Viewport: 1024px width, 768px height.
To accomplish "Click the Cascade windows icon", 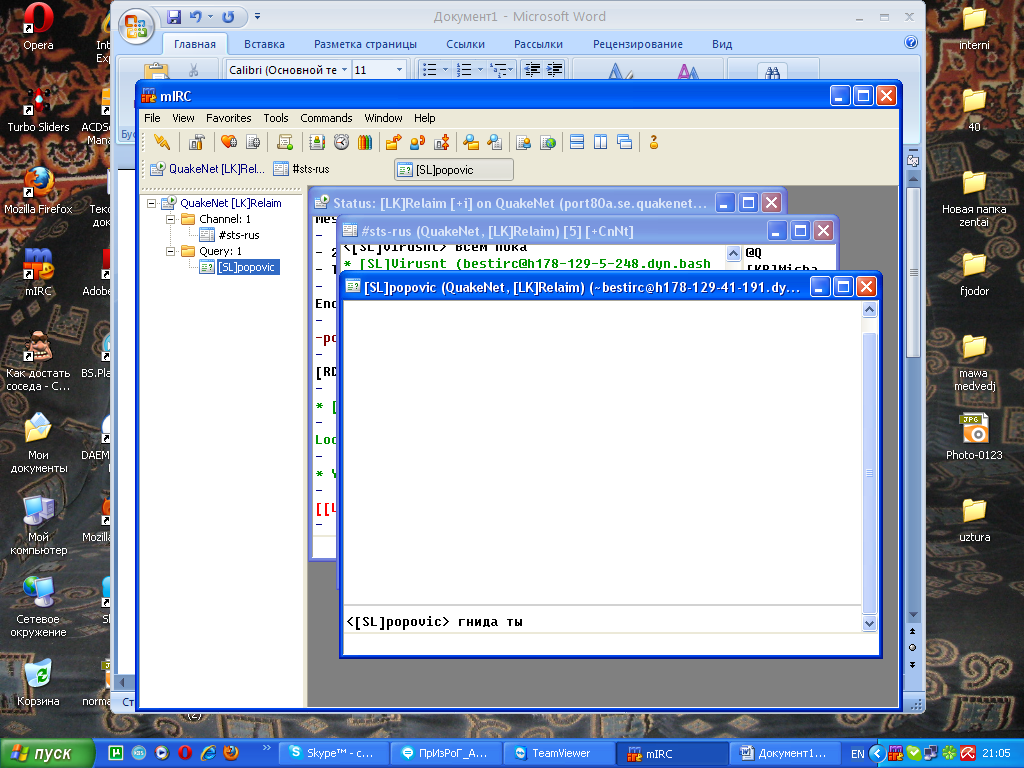I will coord(624,142).
